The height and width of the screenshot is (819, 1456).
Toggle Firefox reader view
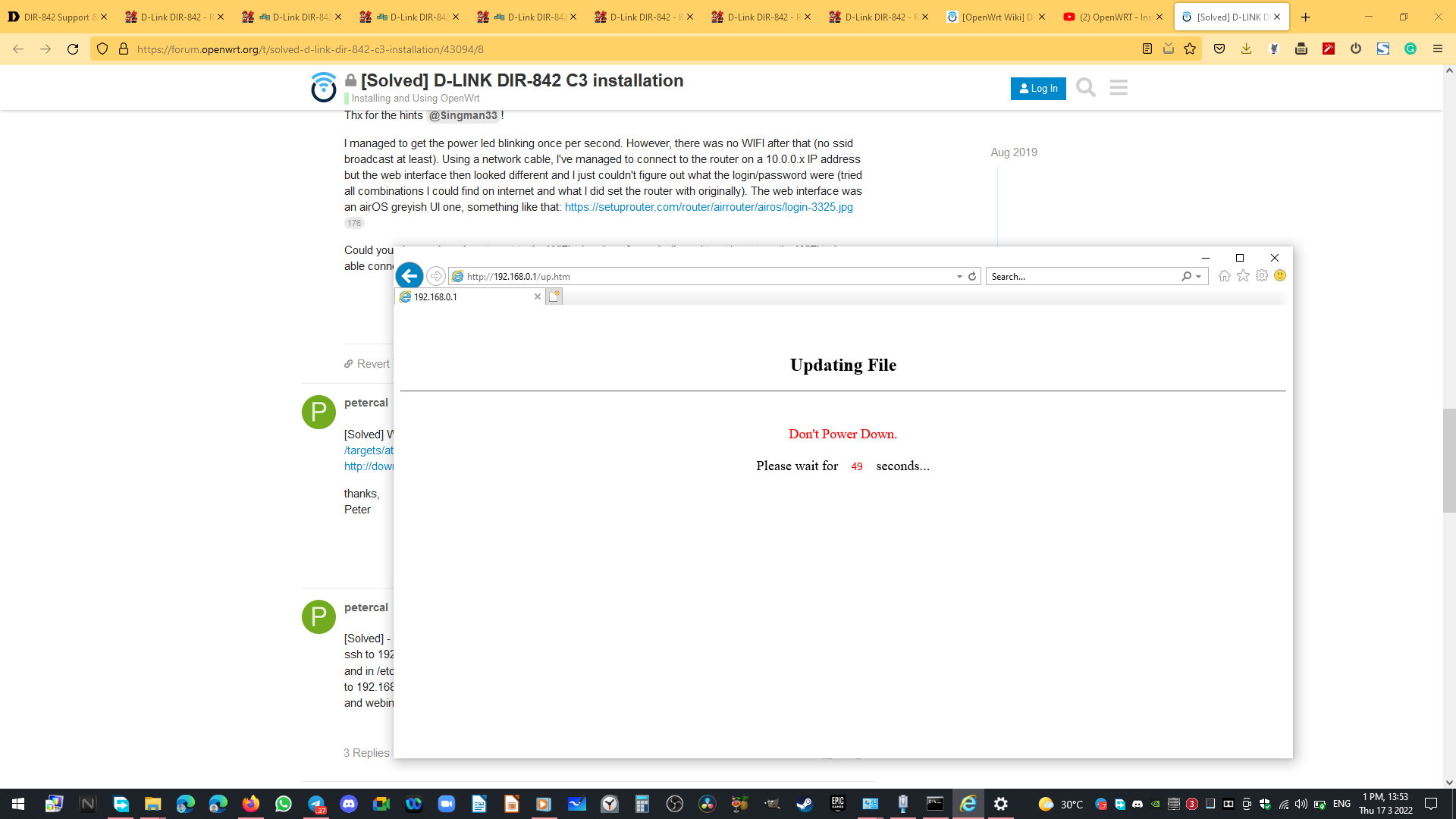click(x=1147, y=49)
